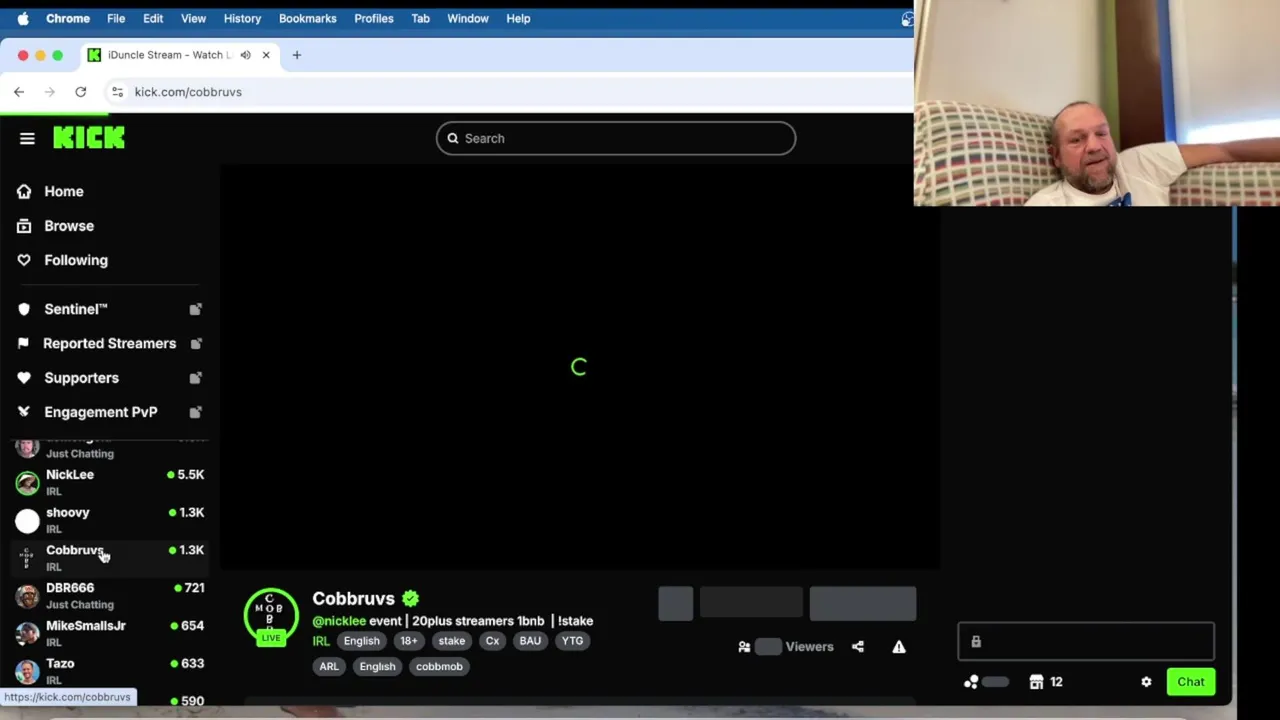Open shoovy channel in sidebar

110,520
